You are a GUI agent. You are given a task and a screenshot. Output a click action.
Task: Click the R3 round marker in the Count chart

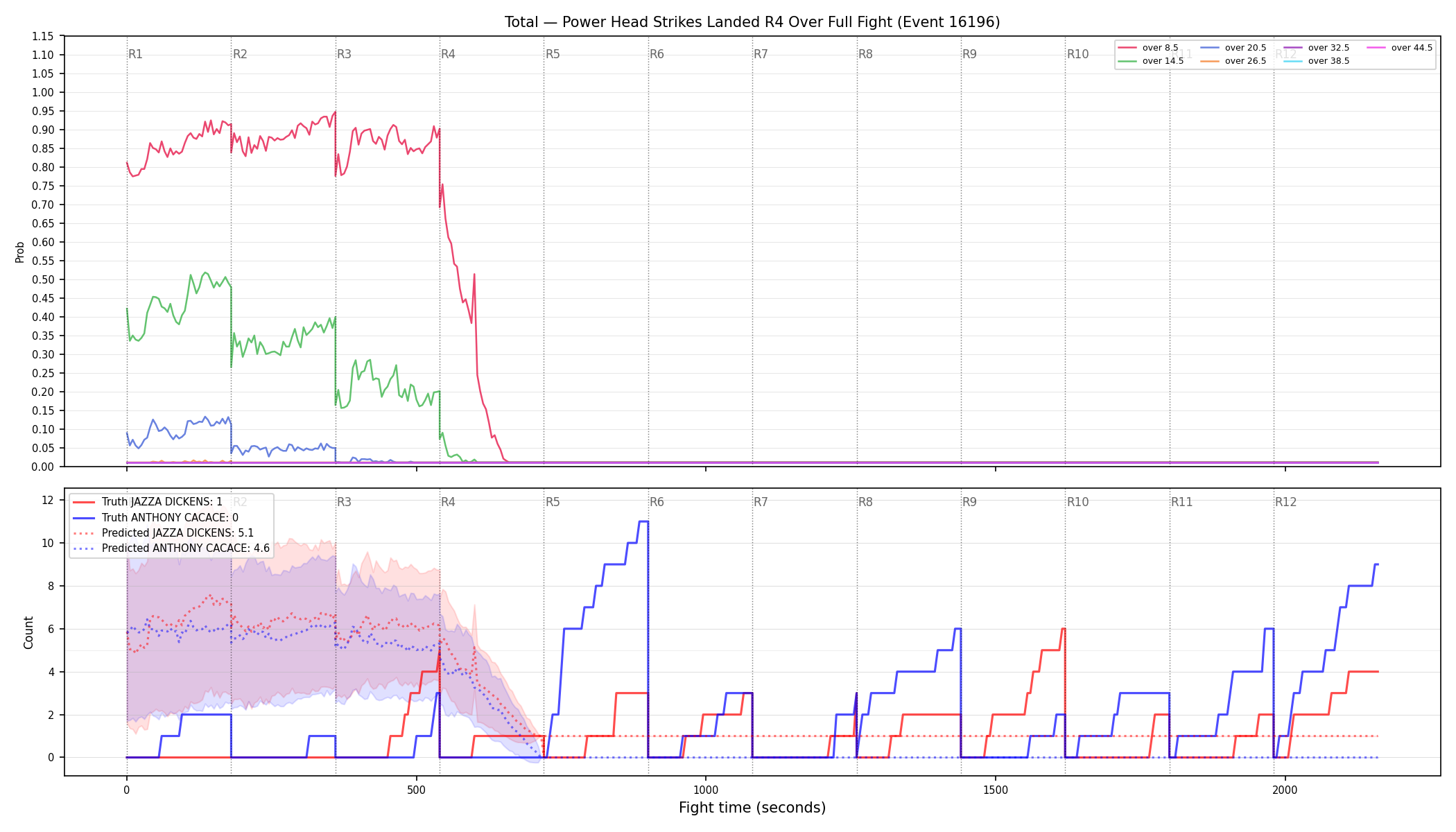click(344, 502)
